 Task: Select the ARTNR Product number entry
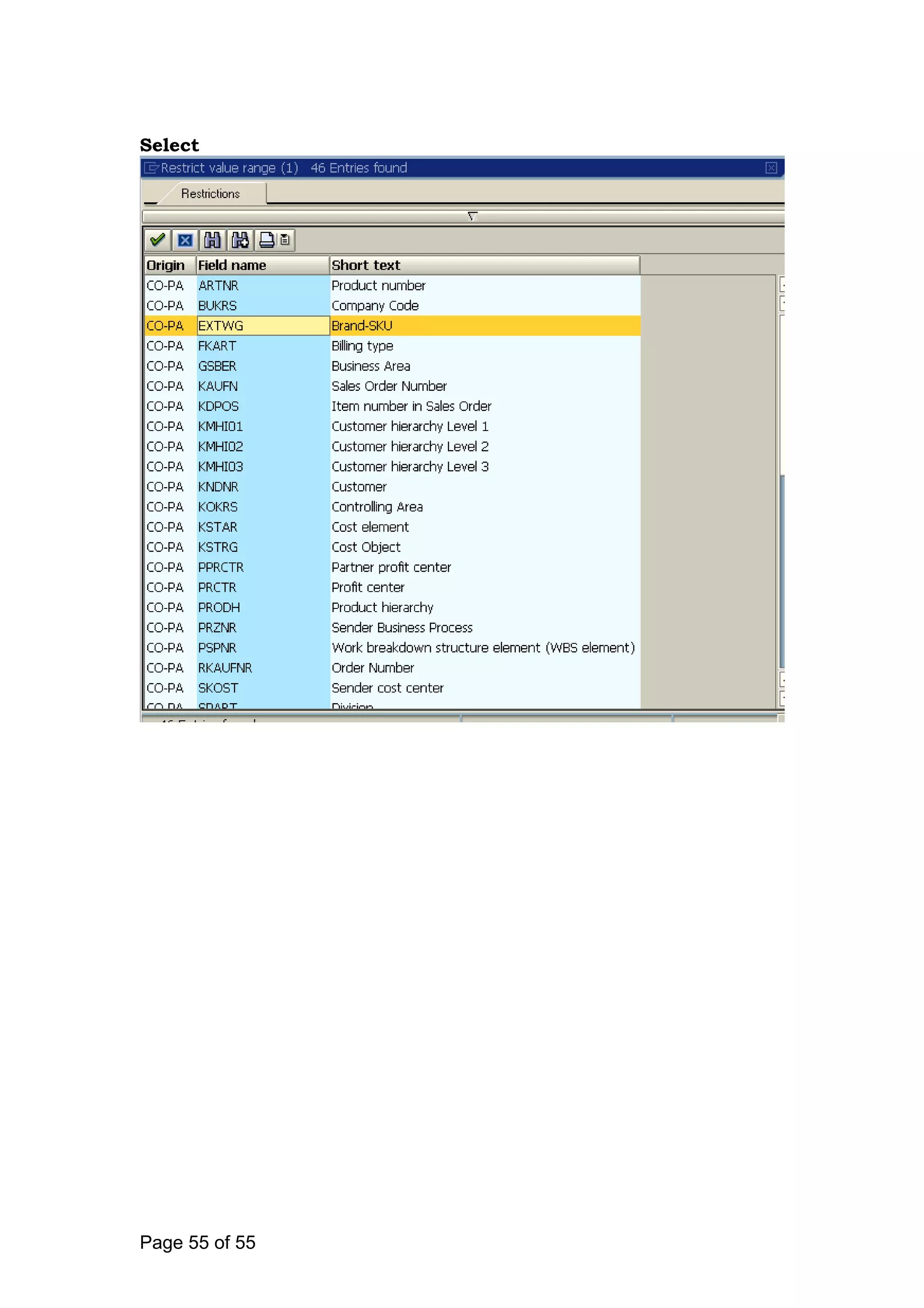(378, 285)
